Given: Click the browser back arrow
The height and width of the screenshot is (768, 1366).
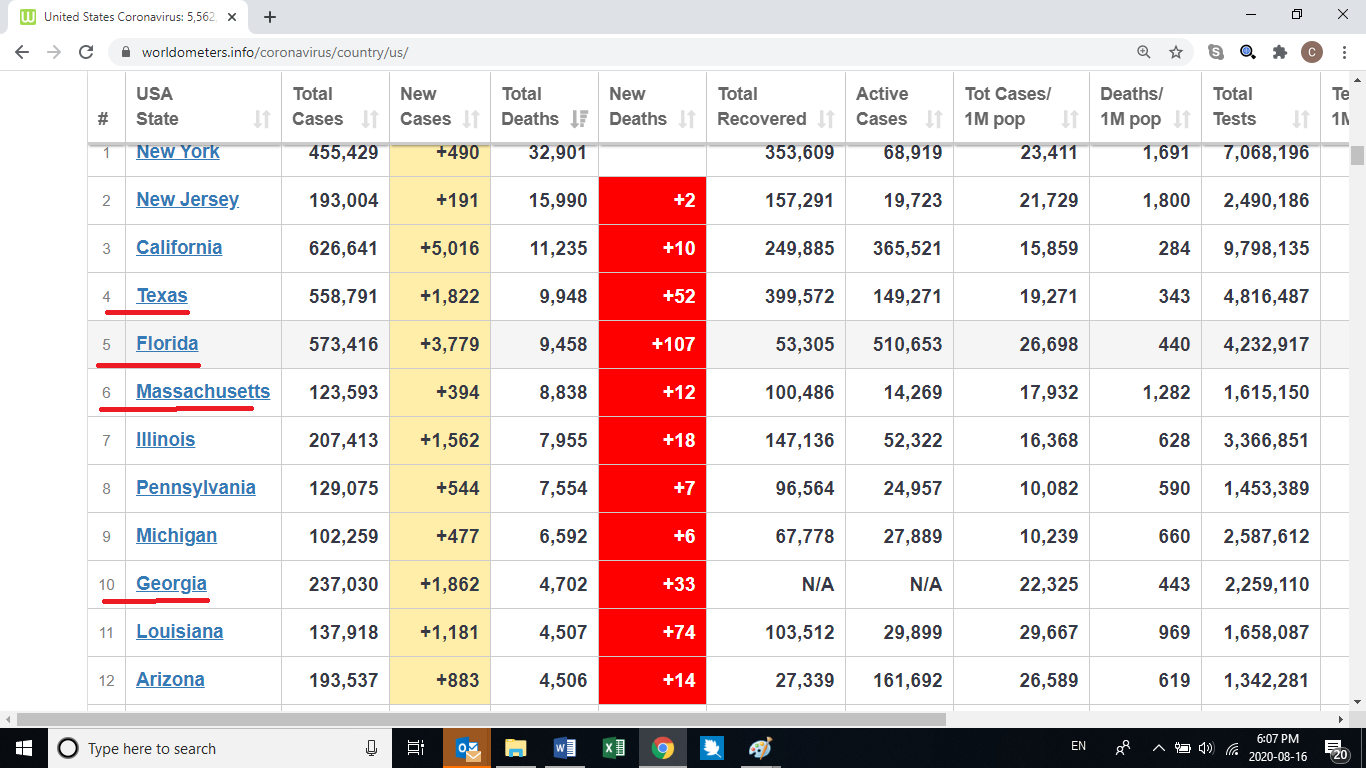Looking at the screenshot, I should click(x=22, y=52).
